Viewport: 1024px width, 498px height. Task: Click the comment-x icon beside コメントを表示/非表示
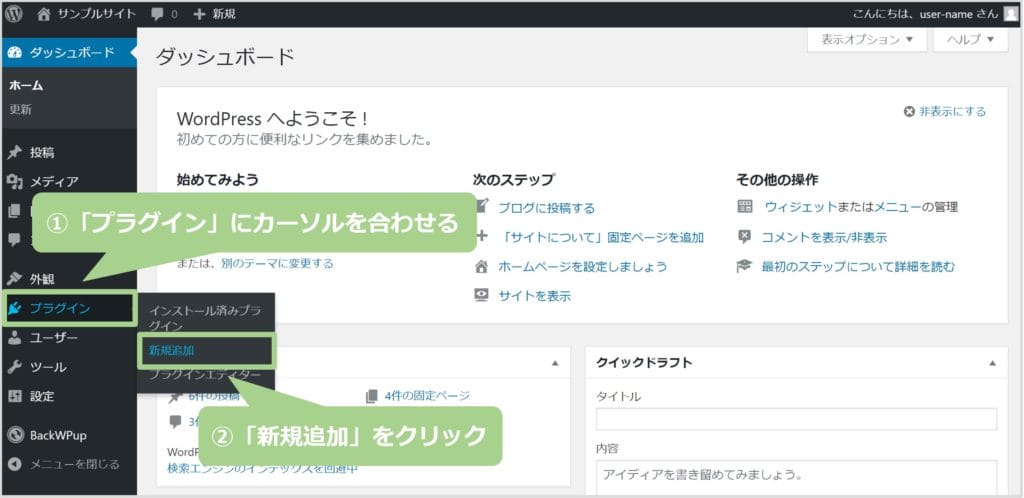coord(744,236)
